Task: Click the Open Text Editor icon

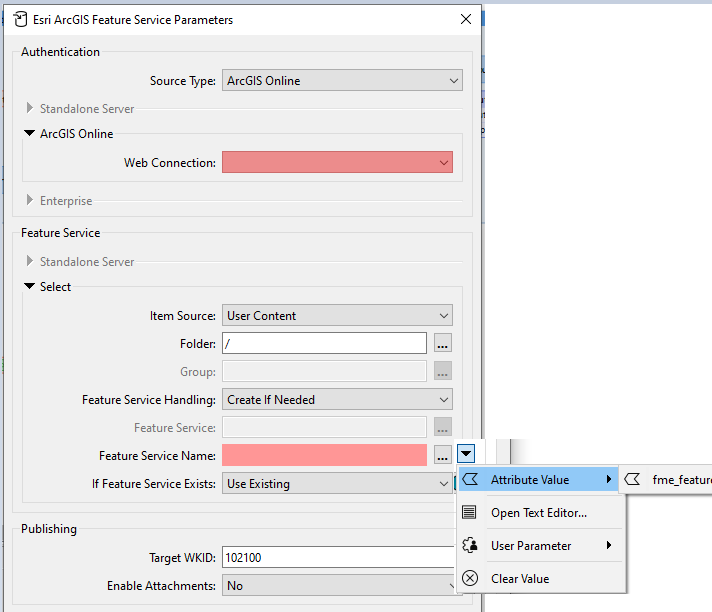Action: [469, 512]
